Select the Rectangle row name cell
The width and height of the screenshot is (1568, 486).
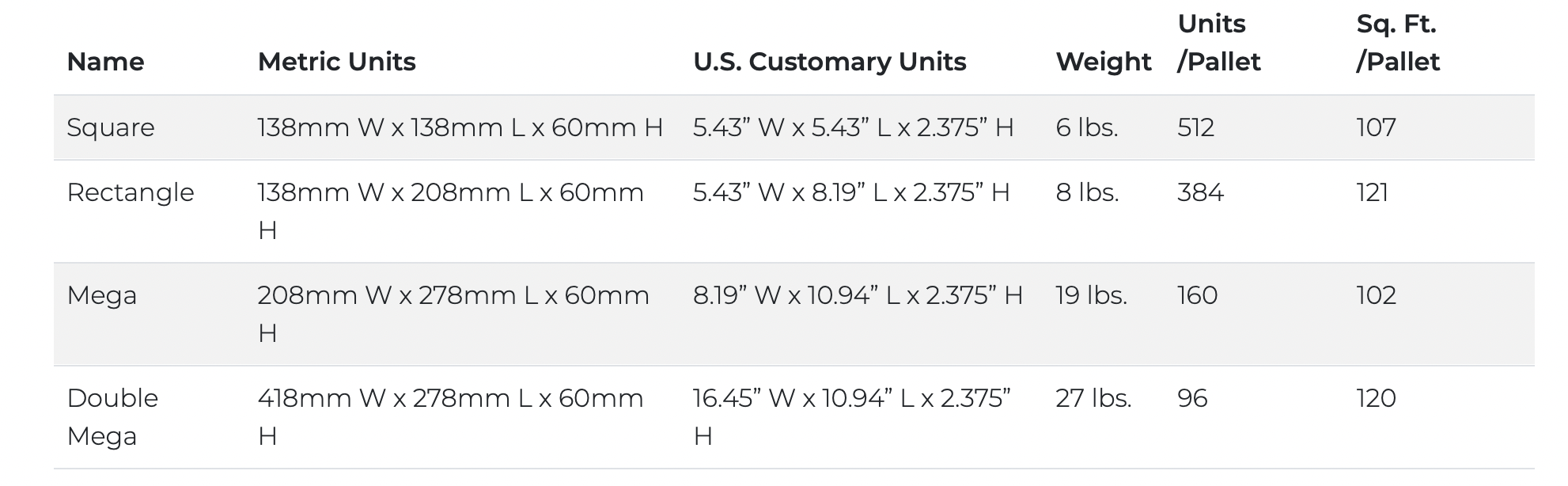pos(131,192)
